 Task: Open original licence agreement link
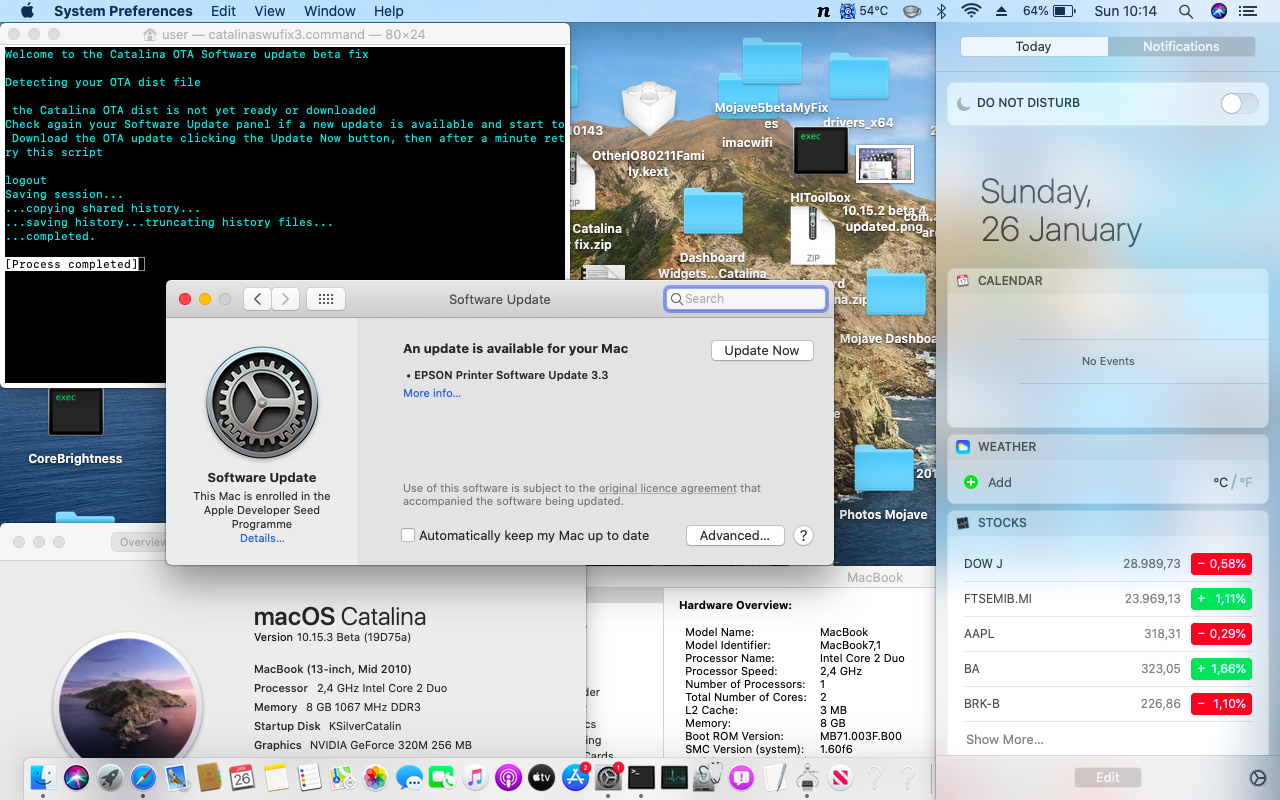(x=668, y=488)
